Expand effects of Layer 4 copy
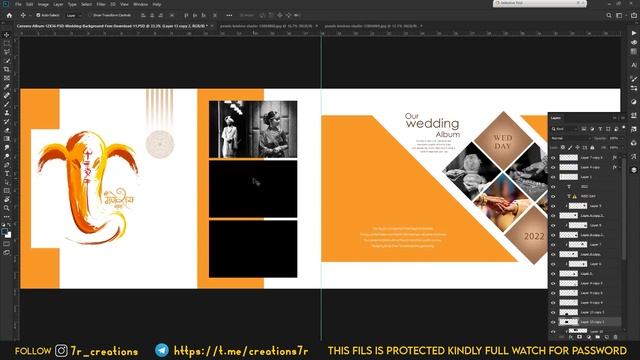The height and width of the screenshot is (360, 640). (x=620, y=167)
